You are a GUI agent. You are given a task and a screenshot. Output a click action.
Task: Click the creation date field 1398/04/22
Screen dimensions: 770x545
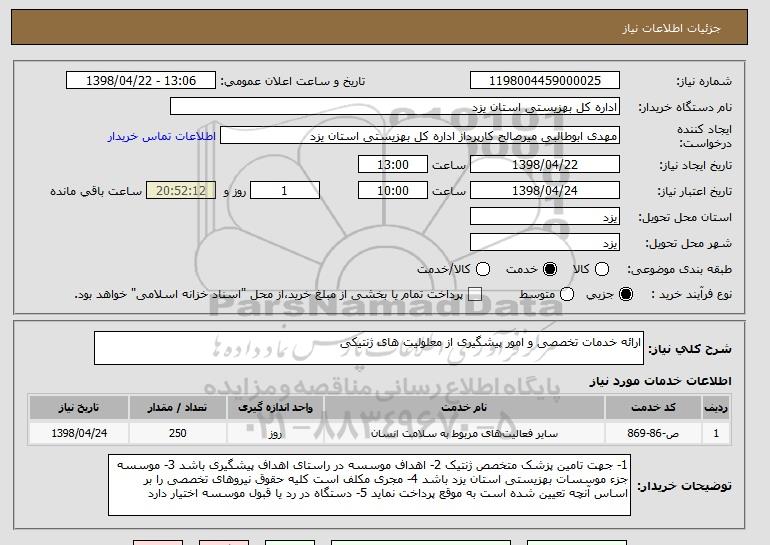tap(545, 164)
